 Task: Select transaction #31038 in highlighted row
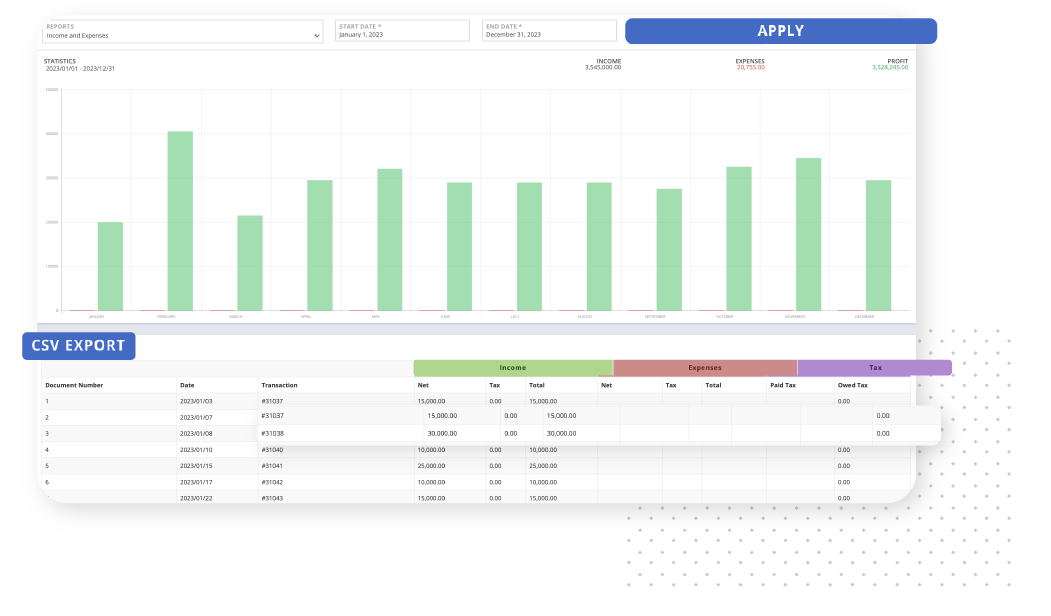coord(272,434)
